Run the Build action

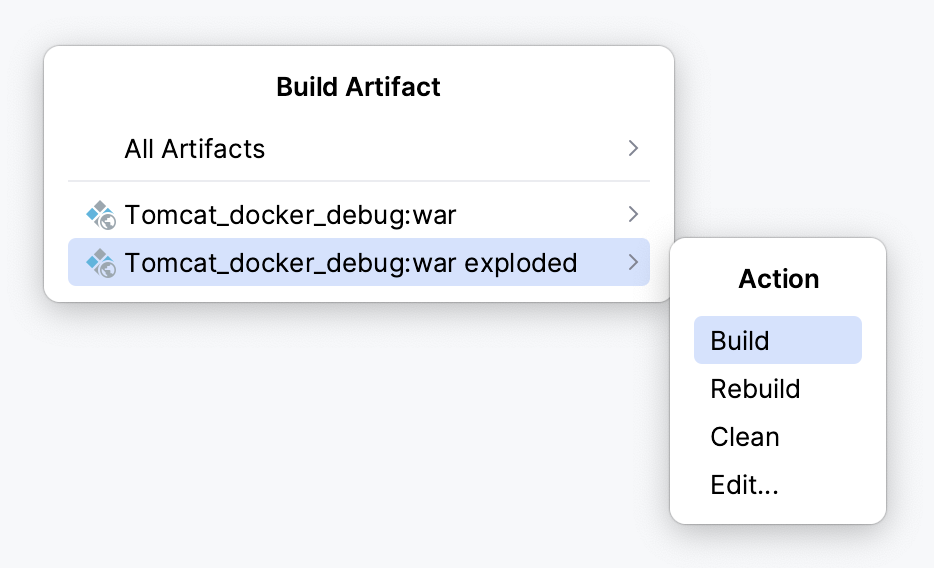pyautogui.click(x=740, y=341)
